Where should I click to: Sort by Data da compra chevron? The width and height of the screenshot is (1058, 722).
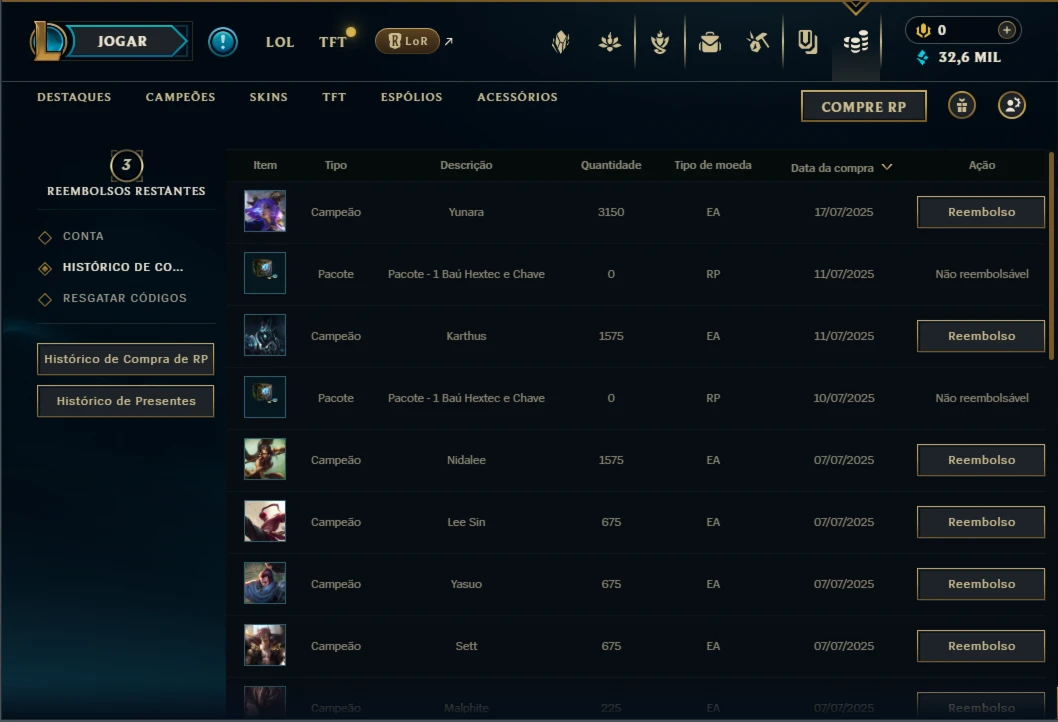point(887,167)
